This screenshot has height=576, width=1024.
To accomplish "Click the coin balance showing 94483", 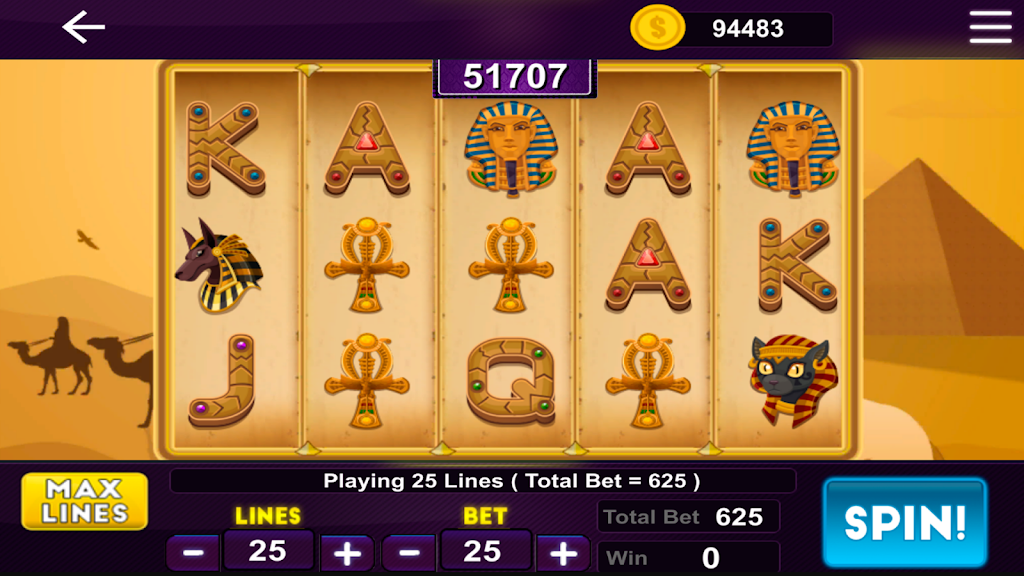I will click(748, 29).
